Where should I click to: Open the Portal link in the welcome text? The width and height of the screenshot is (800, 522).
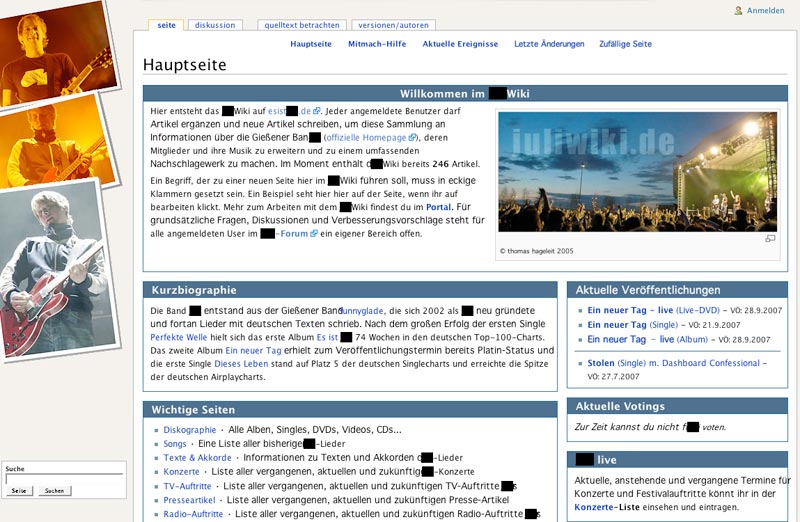click(439, 207)
